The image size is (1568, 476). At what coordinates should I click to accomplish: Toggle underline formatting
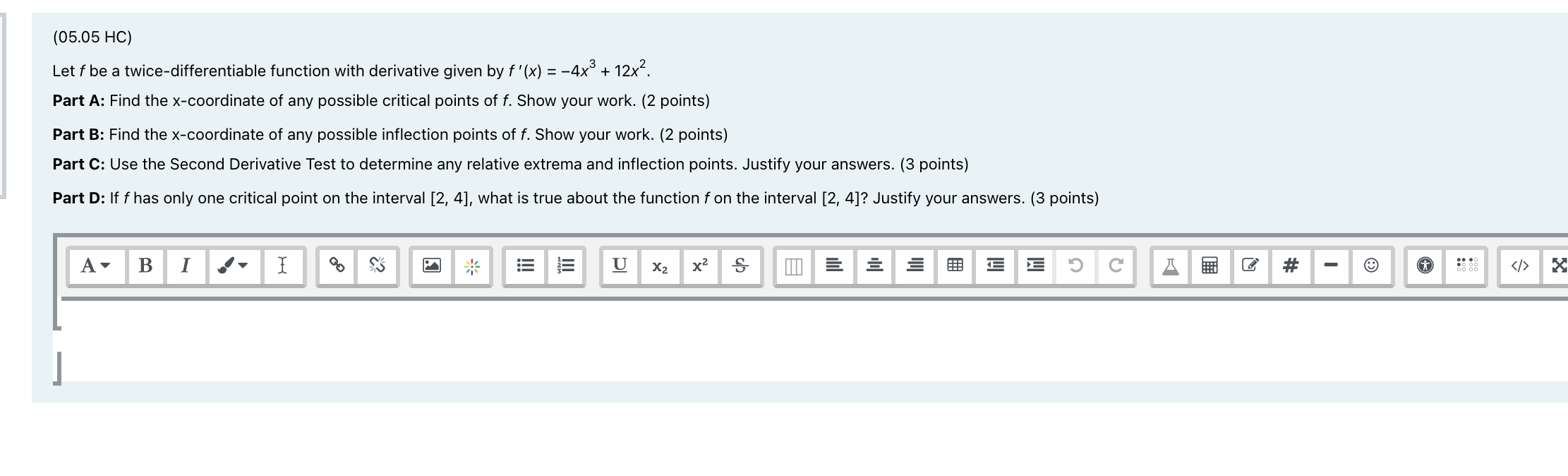pos(619,266)
